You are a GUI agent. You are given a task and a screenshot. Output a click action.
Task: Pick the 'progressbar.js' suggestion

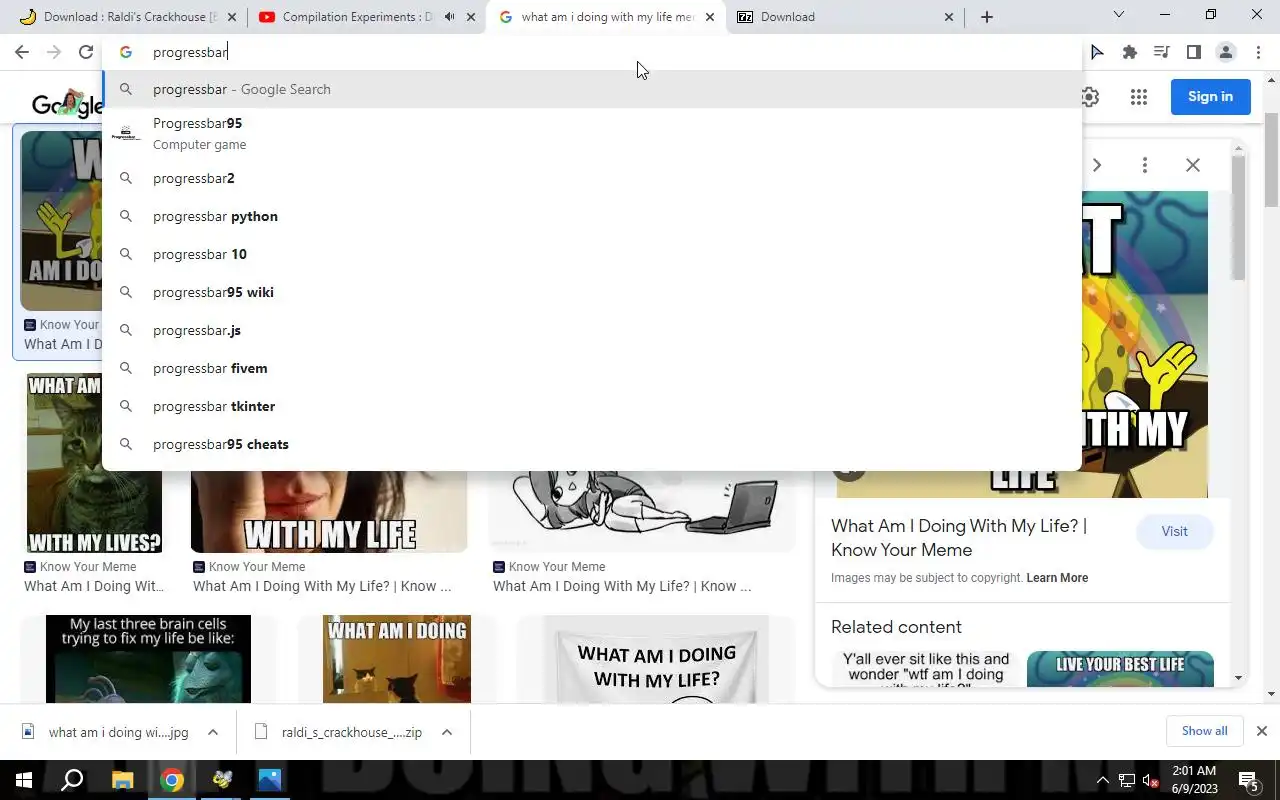(x=592, y=330)
